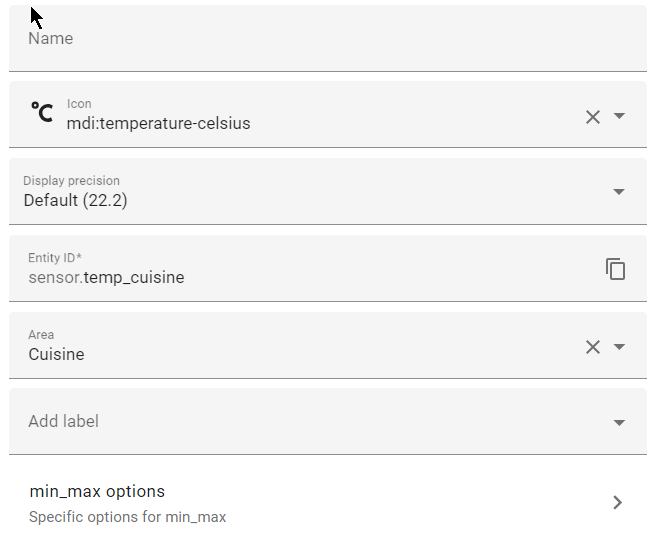Image resolution: width=658 pixels, height=542 pixels.
Task: Click the Cuisine area value
Action: (56, 354)
